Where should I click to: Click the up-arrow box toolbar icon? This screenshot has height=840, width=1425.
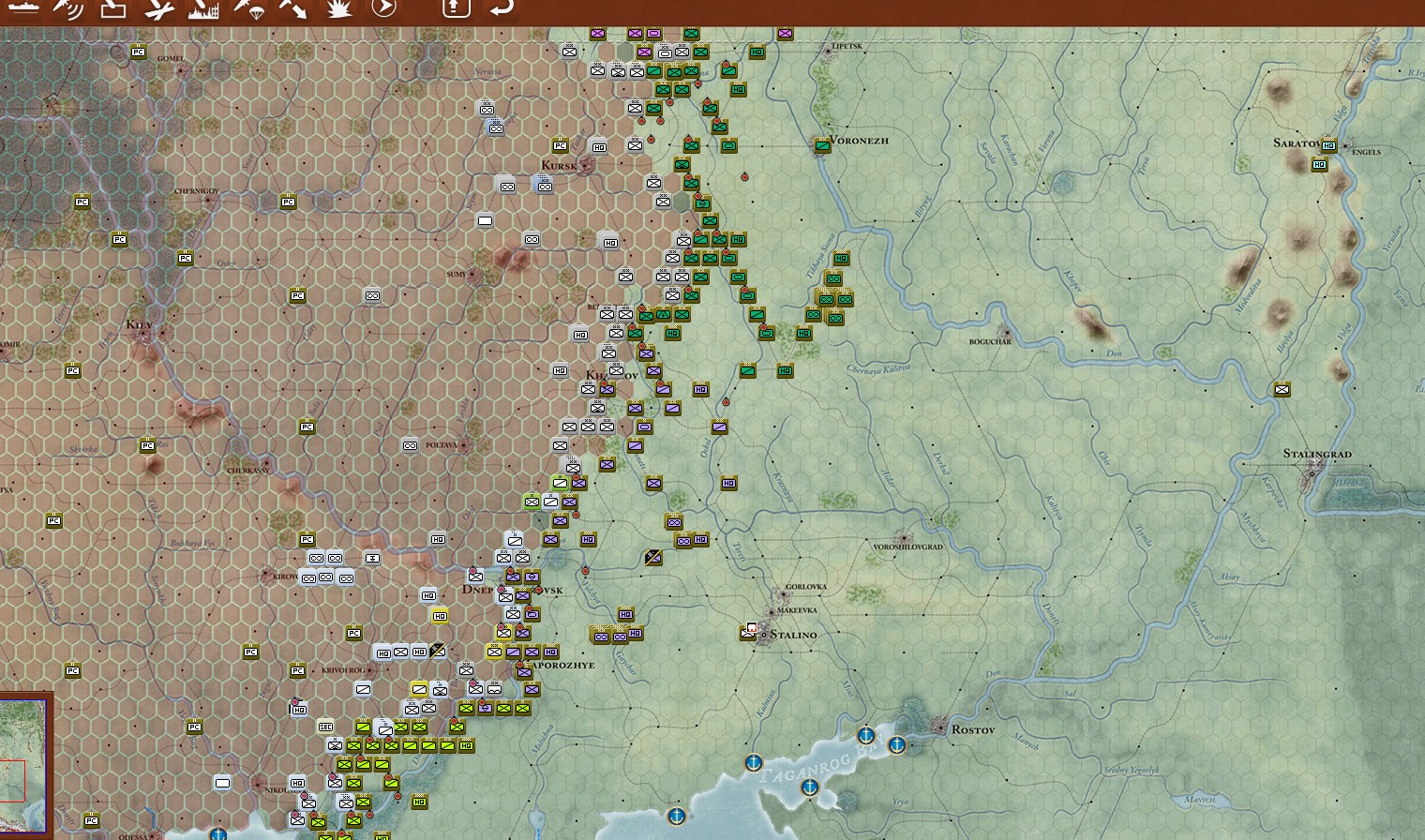point(457,7)
